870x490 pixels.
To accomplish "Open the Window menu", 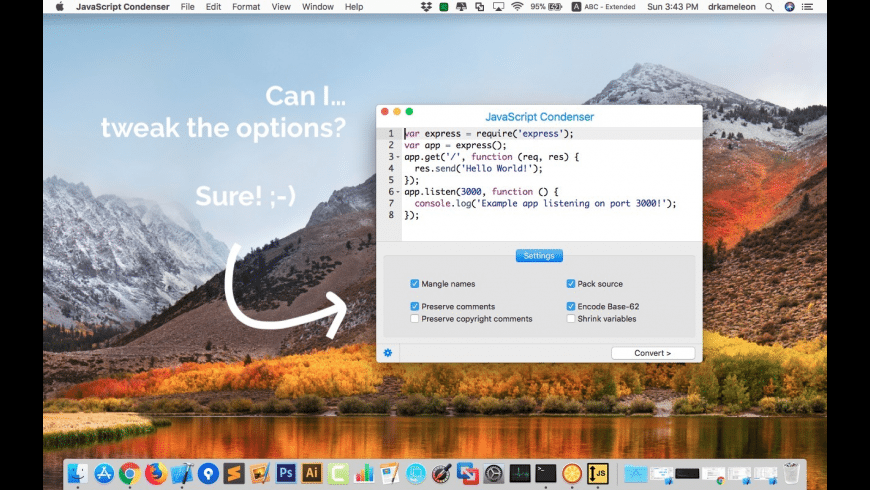I will click(317, 7).
